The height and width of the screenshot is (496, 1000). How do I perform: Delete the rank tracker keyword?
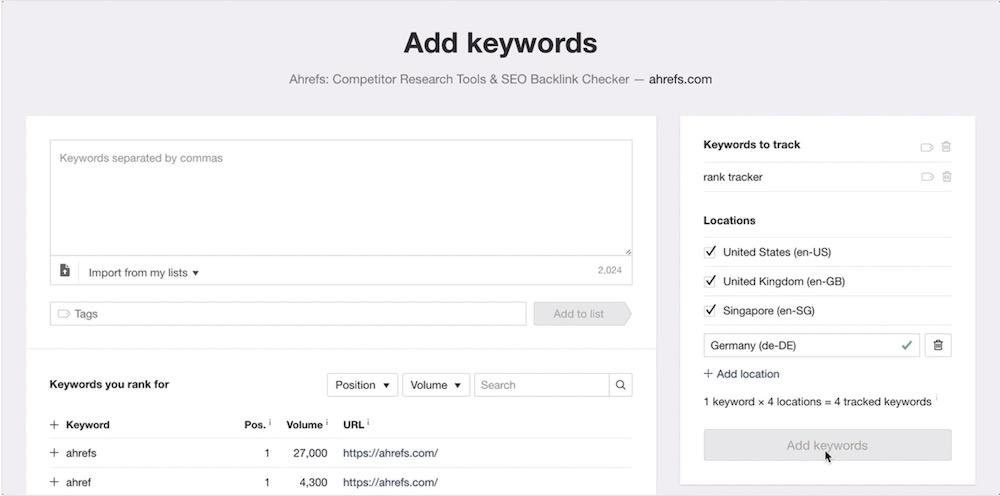point(947,177)
